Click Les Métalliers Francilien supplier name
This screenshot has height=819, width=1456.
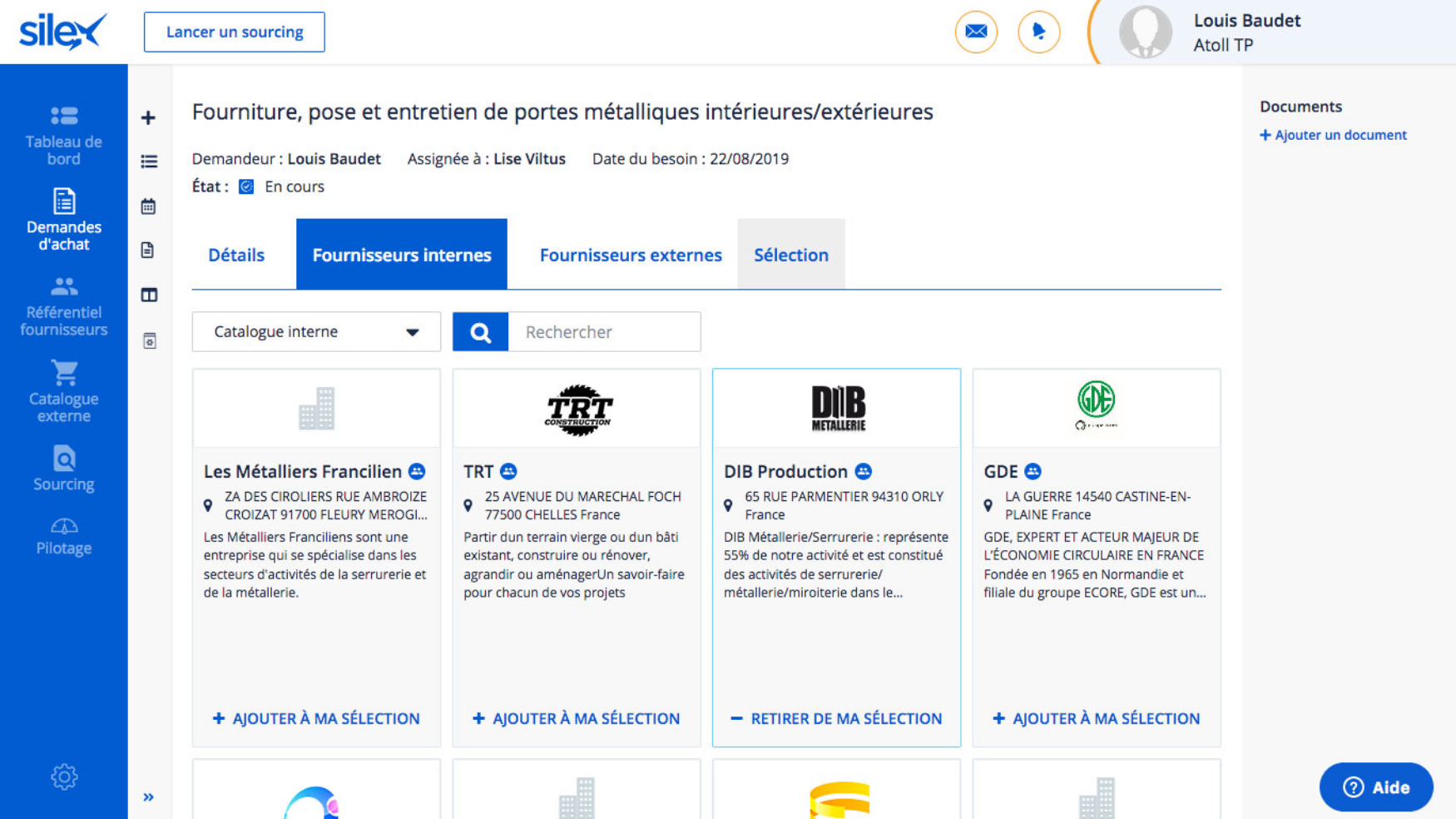303,471
